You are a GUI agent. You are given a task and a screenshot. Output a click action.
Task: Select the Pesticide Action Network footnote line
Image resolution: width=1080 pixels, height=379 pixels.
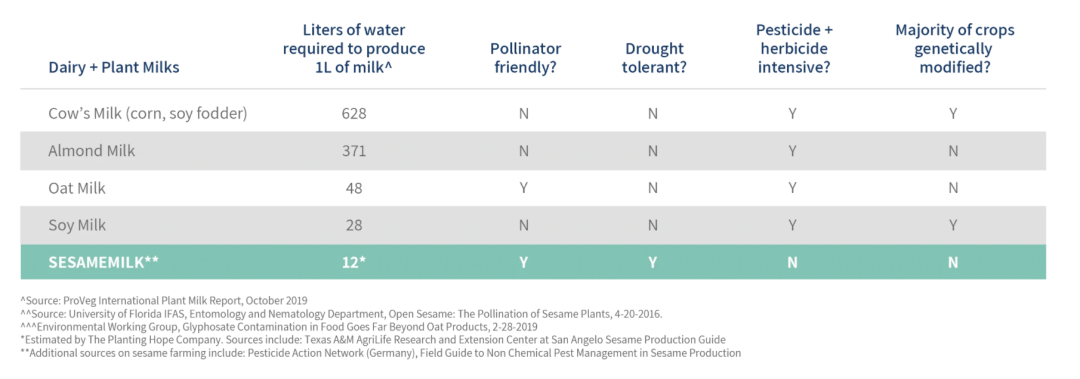tap(381, 353)
